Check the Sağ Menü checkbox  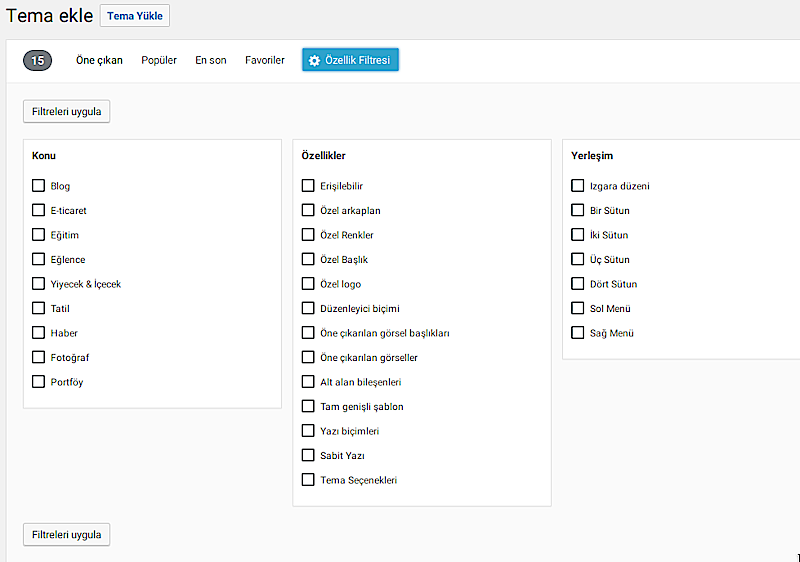point(578,332)
